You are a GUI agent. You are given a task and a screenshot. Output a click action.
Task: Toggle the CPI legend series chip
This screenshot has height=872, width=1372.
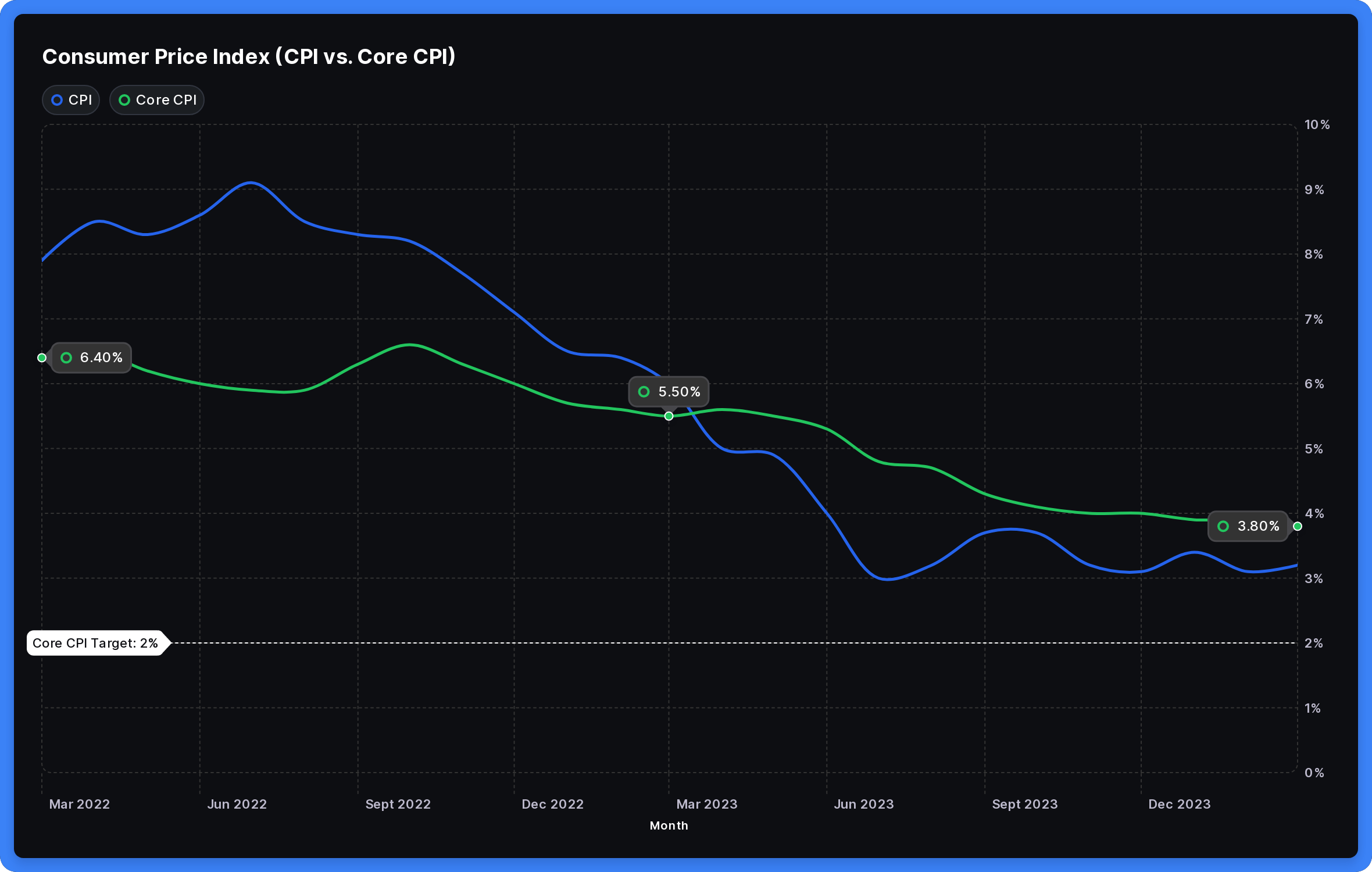[71, 100]
